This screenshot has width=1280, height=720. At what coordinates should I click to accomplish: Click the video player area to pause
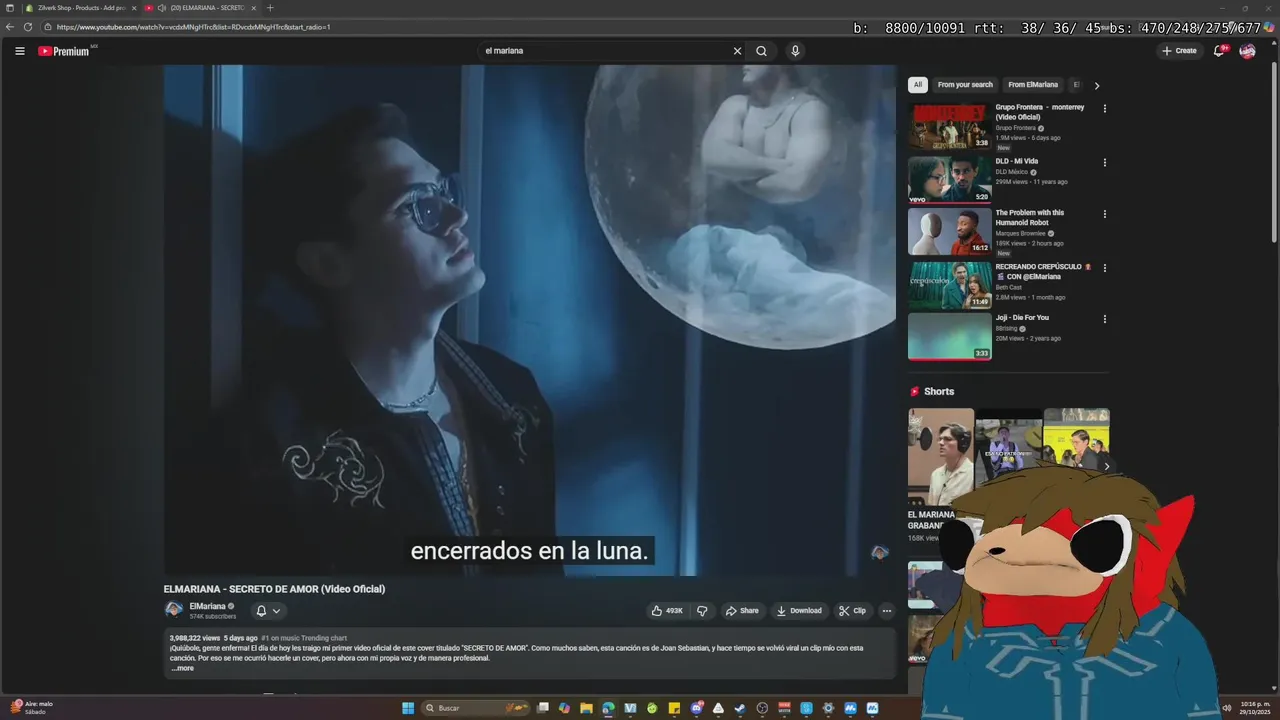coord(530,320)
